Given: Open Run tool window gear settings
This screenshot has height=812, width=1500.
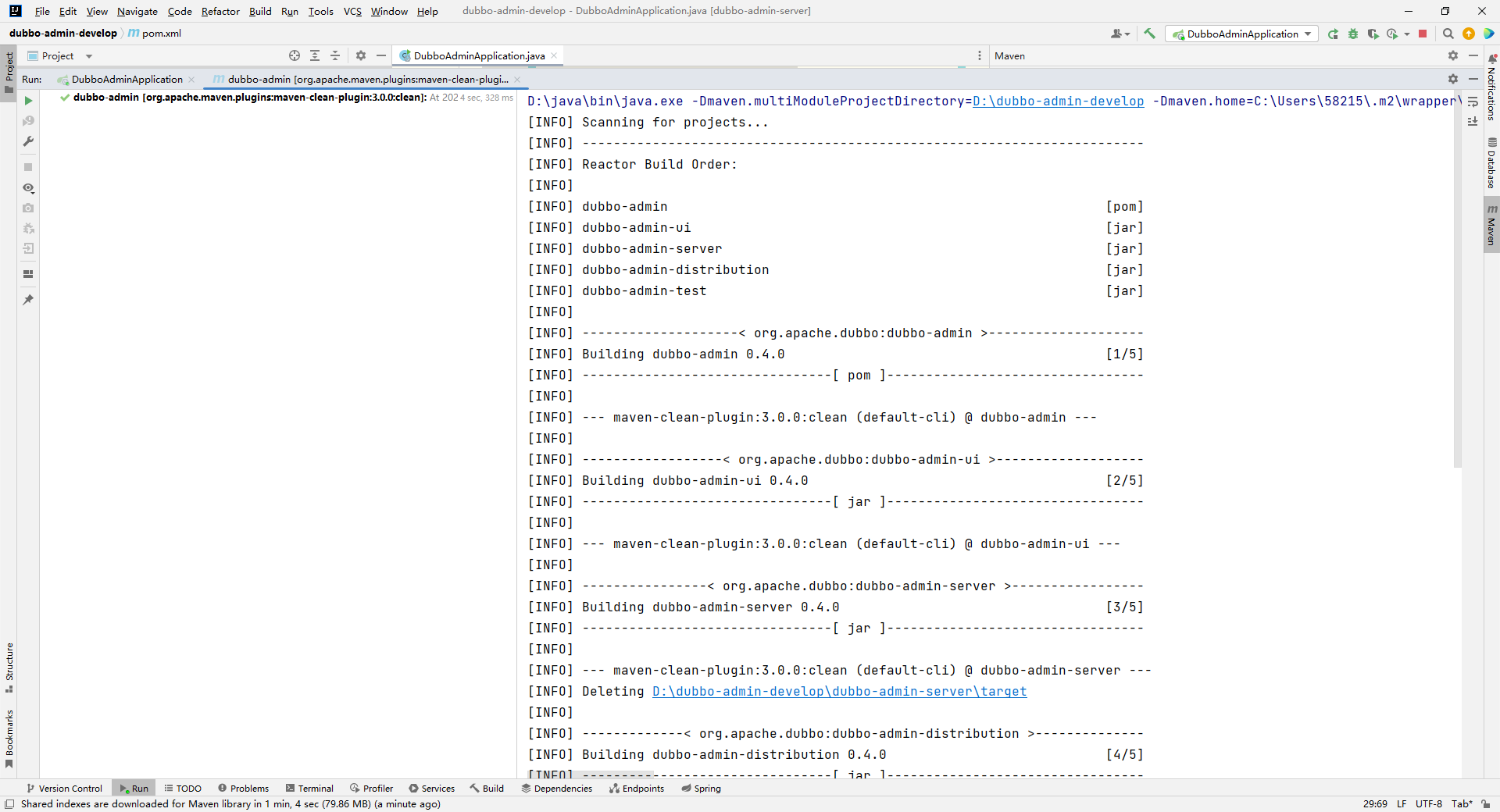Looking at the screenshot, I should click(x=1453, y=79).
